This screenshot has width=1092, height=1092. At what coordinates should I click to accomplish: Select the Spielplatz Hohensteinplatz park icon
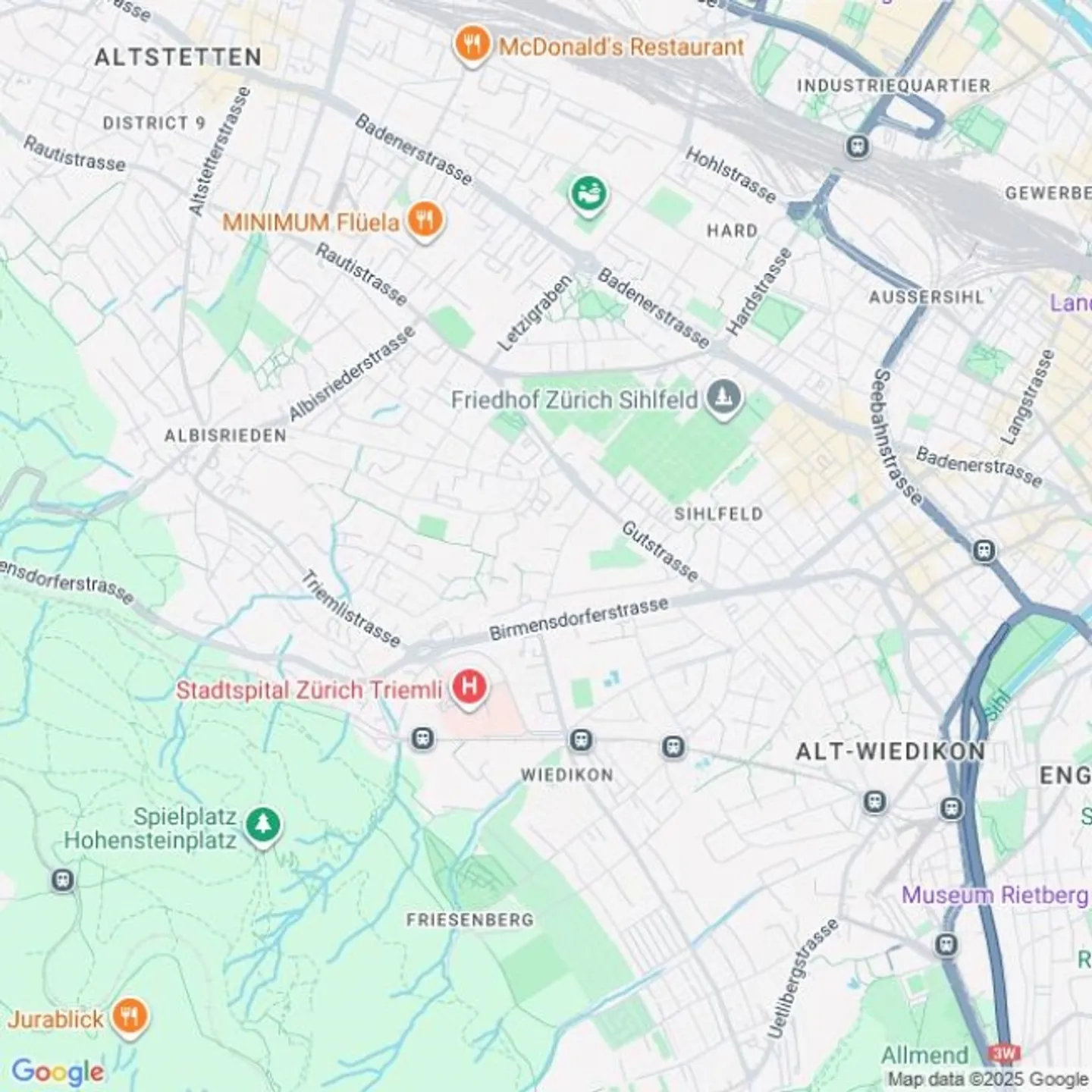(x=263, y=826)
